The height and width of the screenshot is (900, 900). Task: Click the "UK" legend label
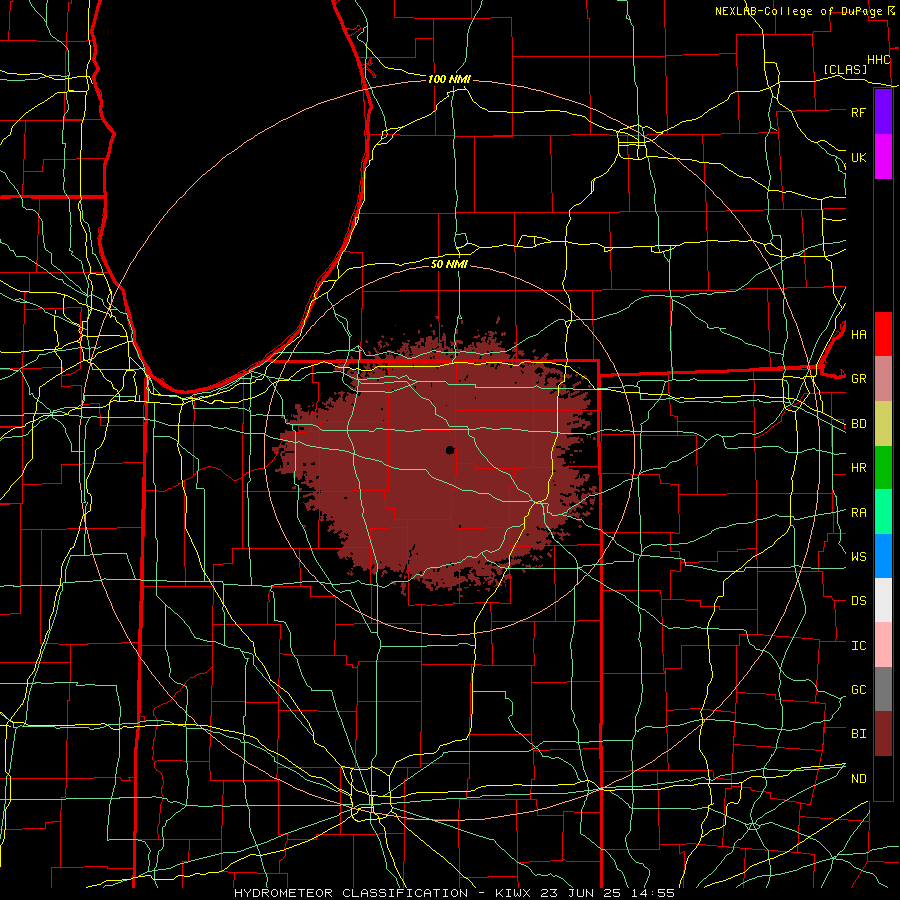pyautogui.click(x=858, y=157)
